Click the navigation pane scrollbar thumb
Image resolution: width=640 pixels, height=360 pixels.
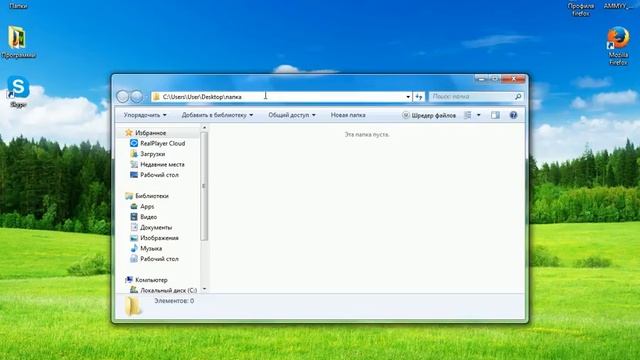(204, 186)
